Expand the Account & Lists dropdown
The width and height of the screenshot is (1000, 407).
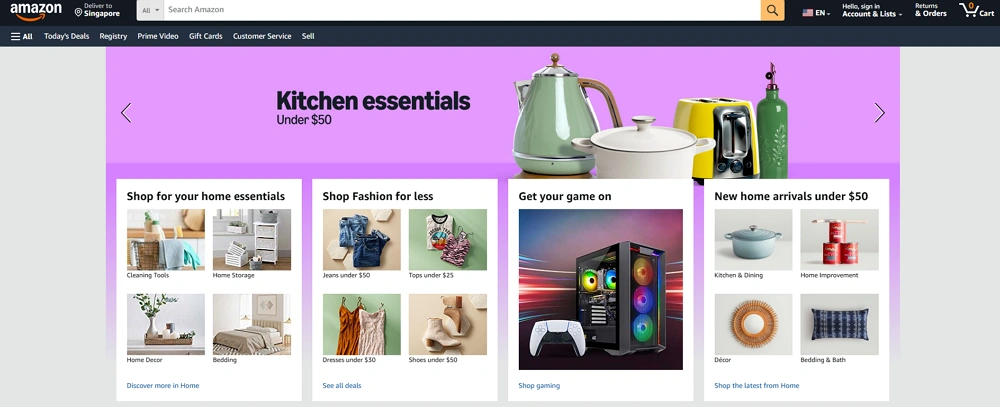872,10
